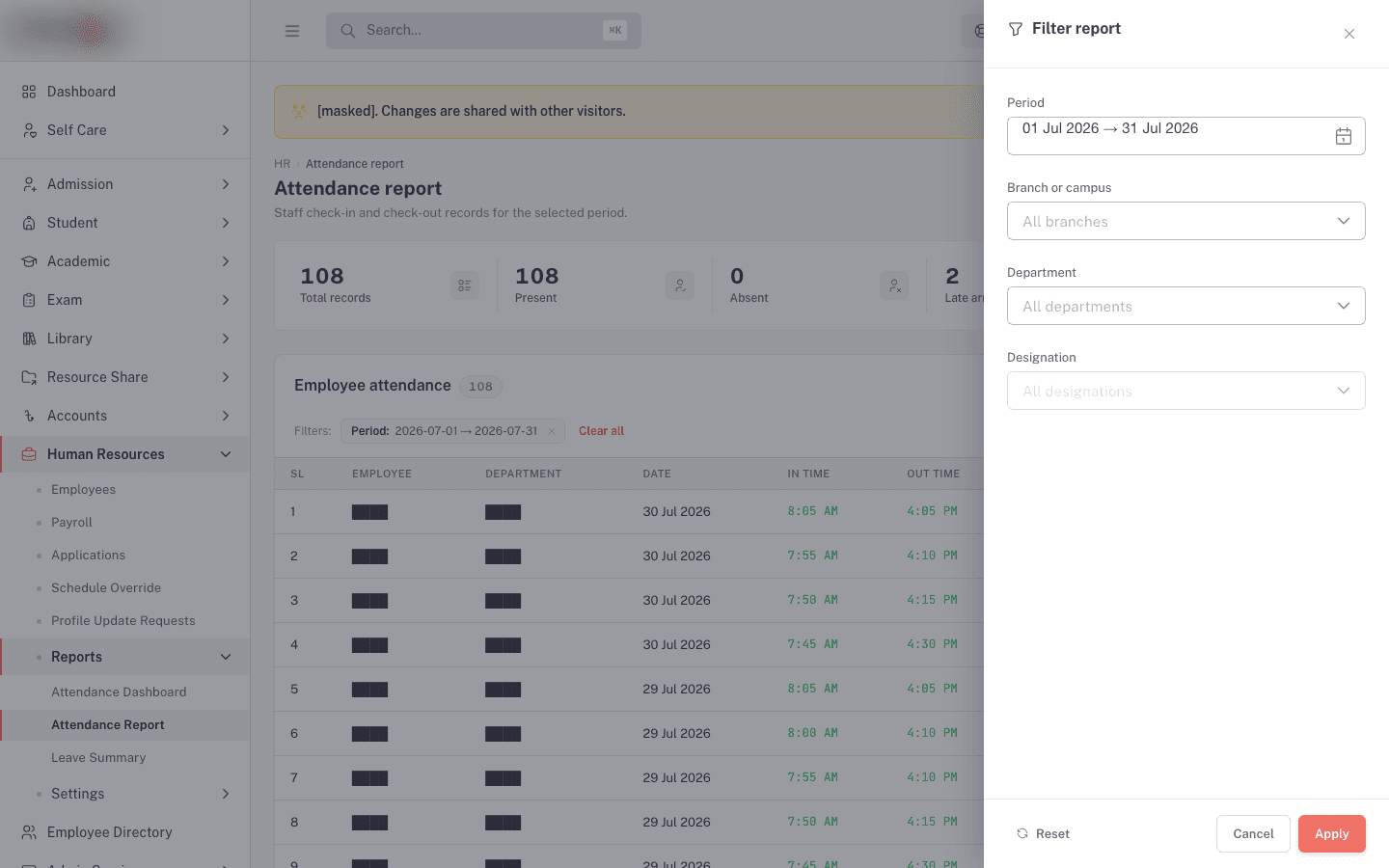The height and width of the screenshot is (868, 1389).
Task: Click the HR breadcrumb link
Action: click(282, 164)
